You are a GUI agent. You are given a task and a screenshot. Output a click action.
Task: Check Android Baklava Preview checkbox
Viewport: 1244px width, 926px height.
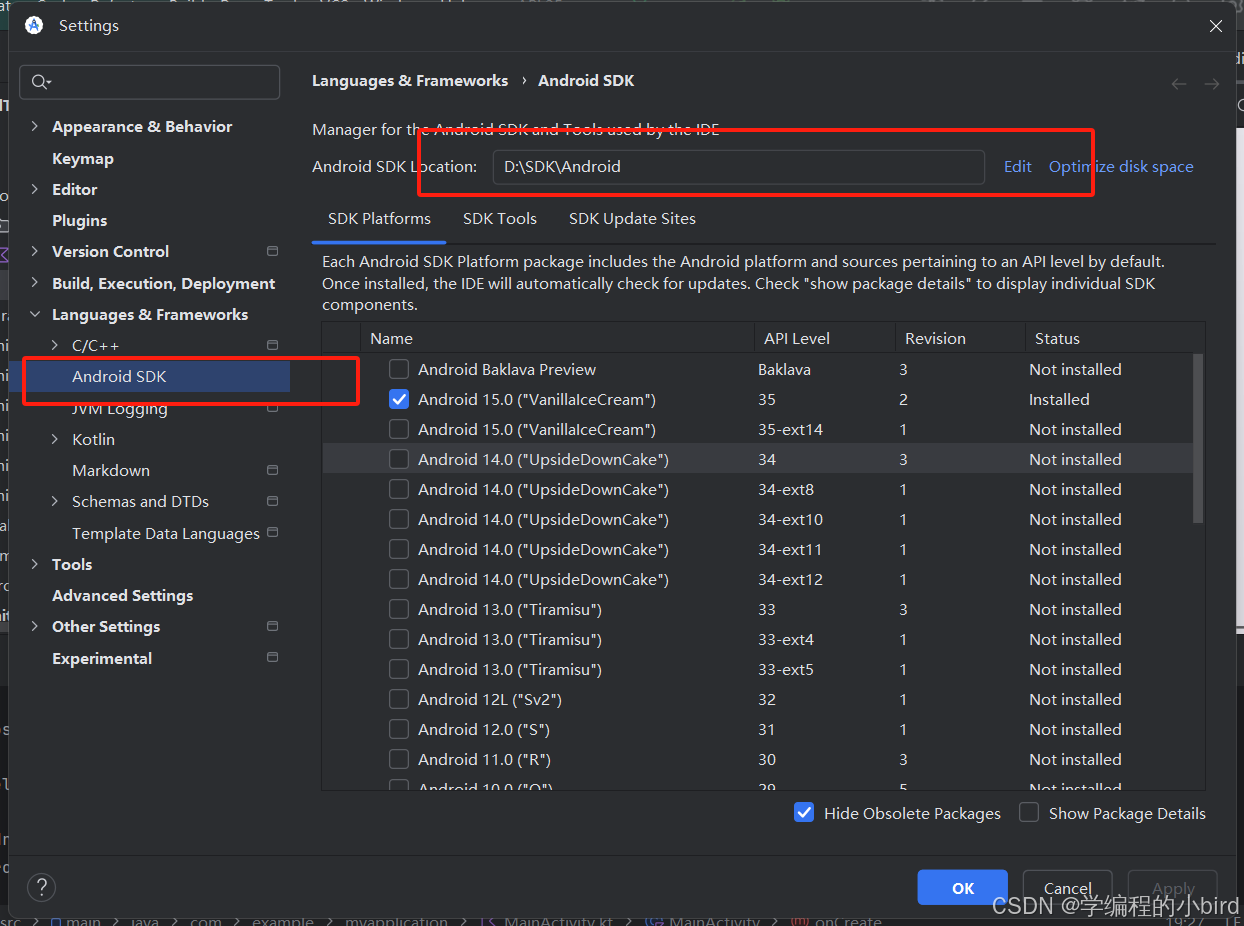pos(399,369)
